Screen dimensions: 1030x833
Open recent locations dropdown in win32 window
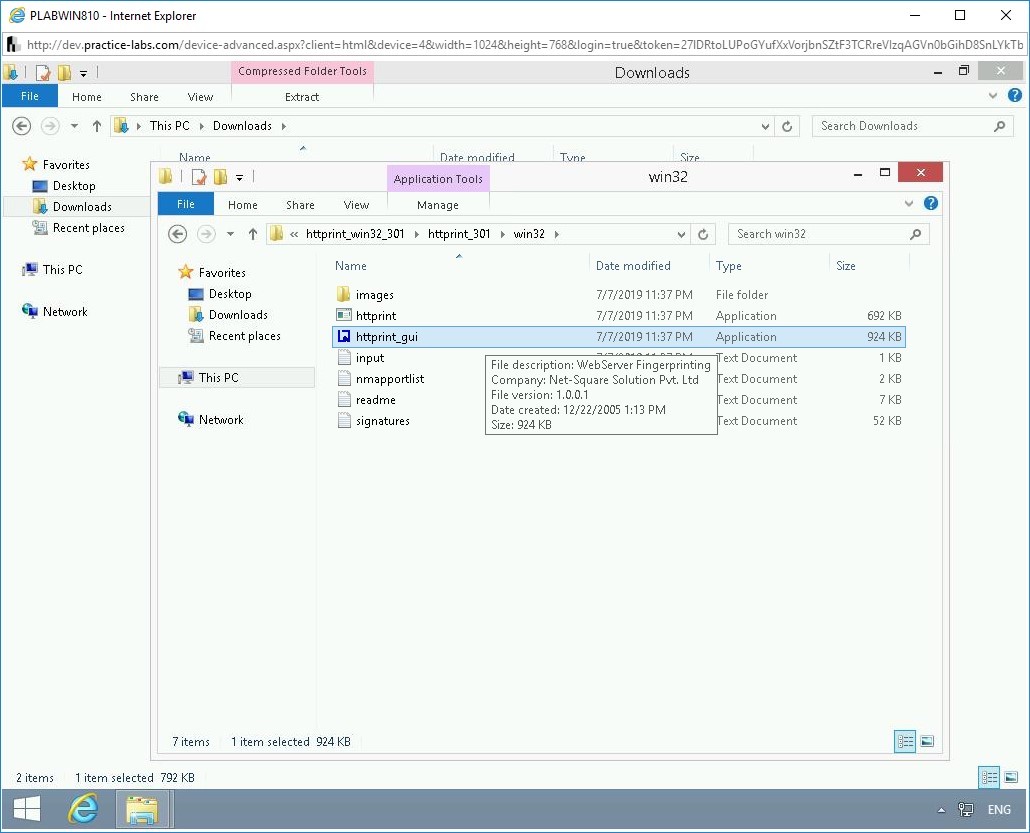point(230,234)
